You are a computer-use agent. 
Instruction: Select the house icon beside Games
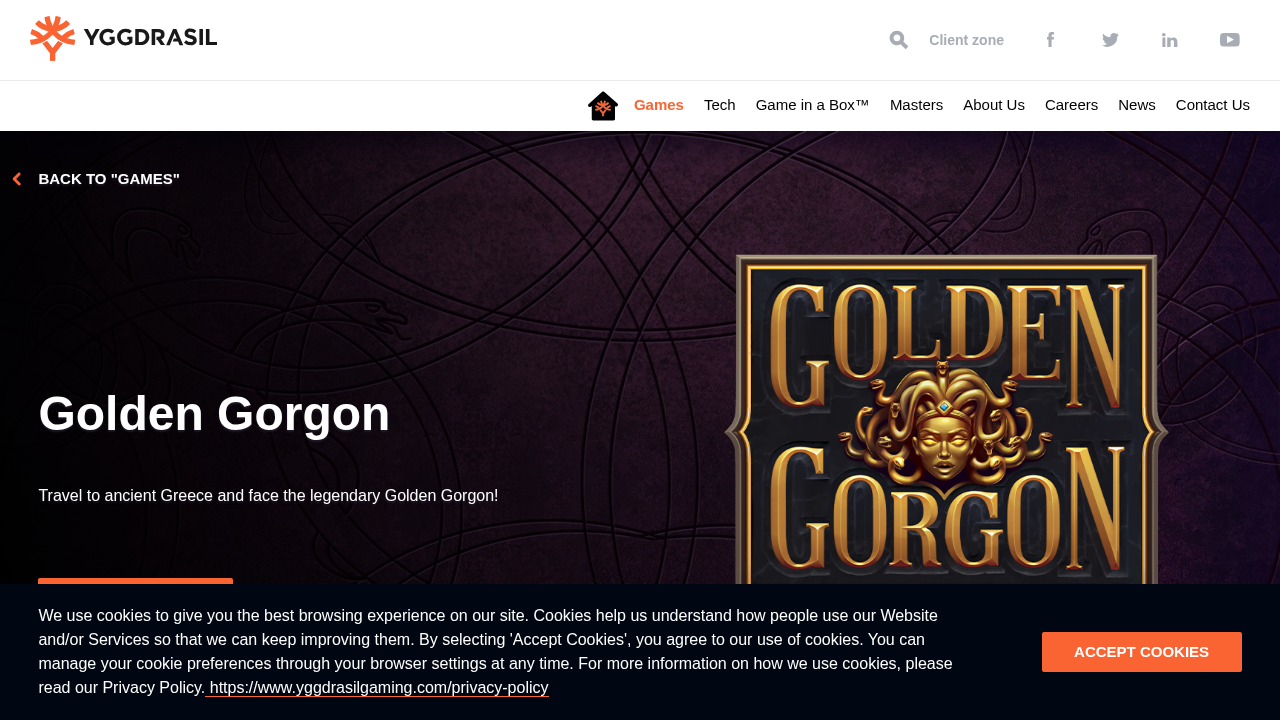coord(602,104)
